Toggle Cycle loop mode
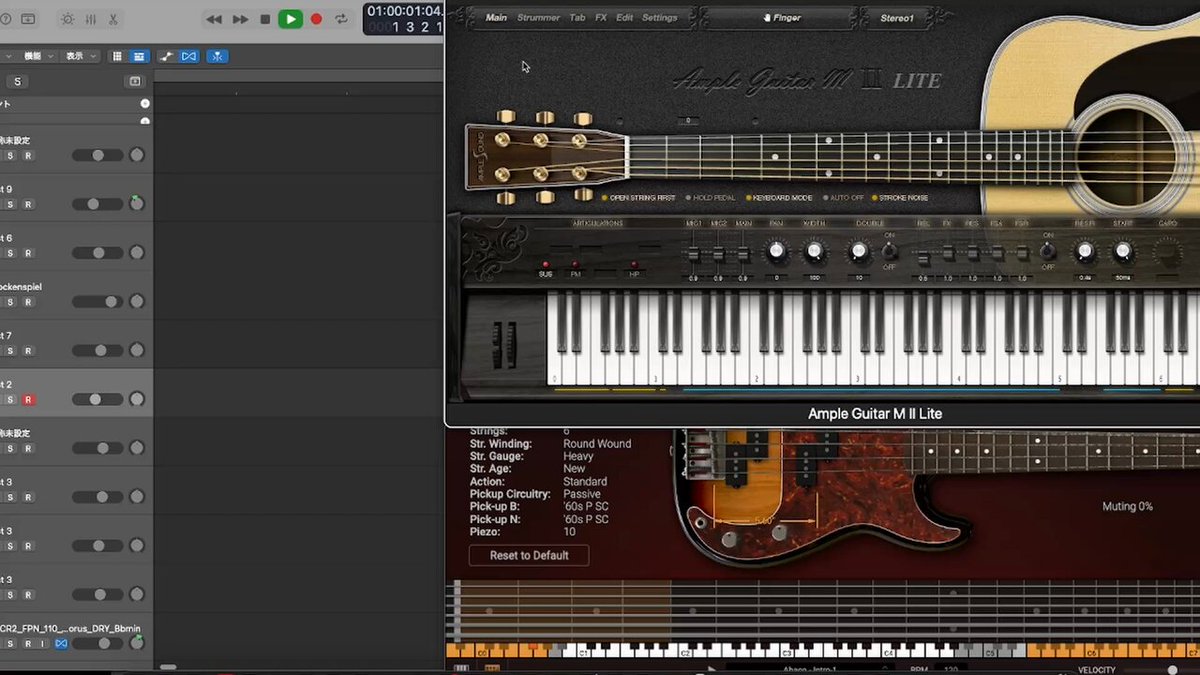1200x675 pixels. click(x=342, y=19)
